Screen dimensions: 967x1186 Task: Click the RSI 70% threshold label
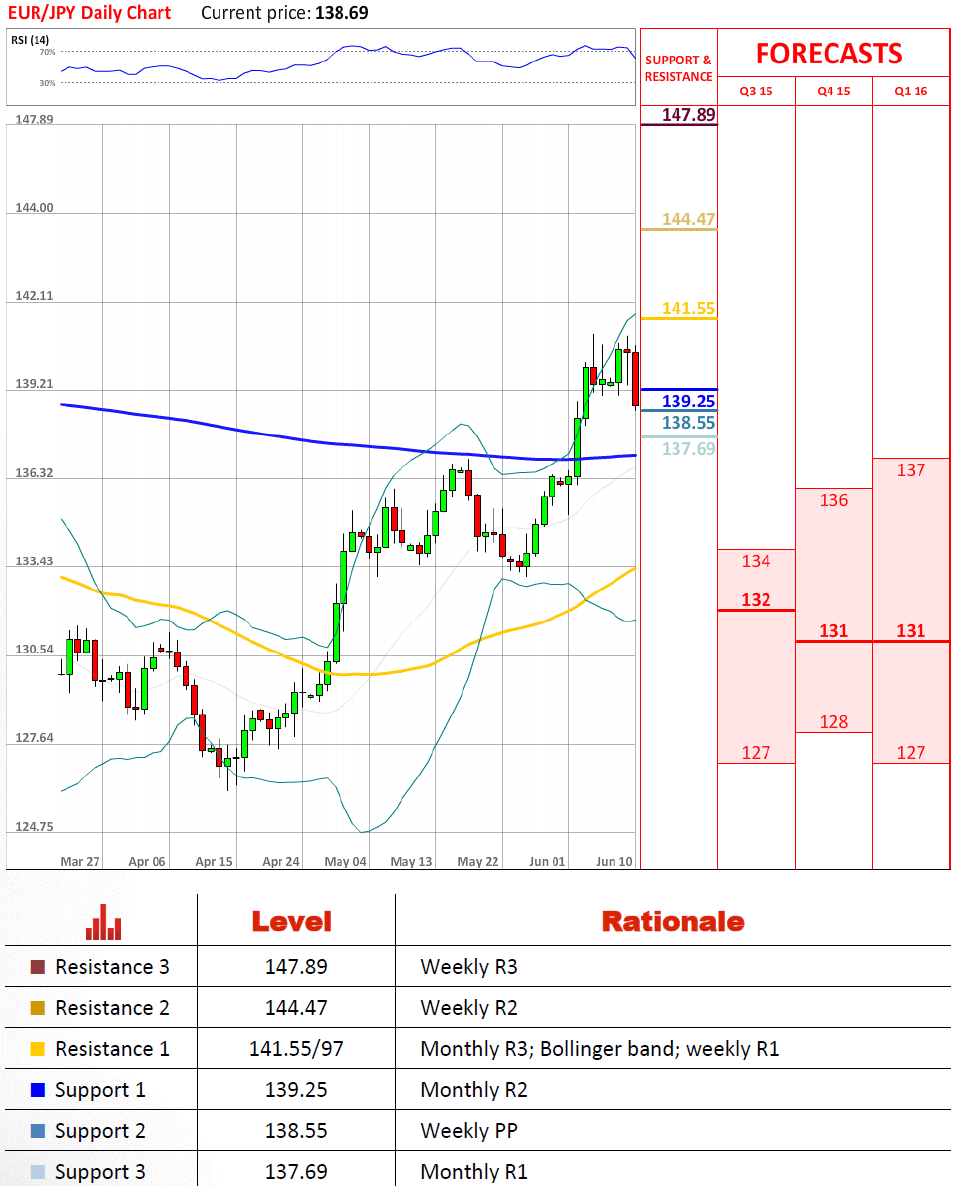click(x=47, y=52)
